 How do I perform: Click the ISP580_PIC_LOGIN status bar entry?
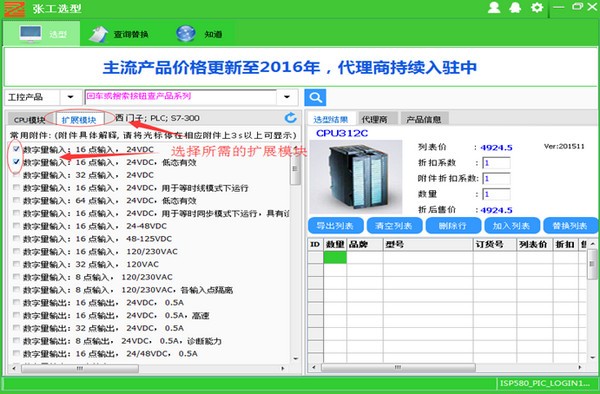coord(545,383)
